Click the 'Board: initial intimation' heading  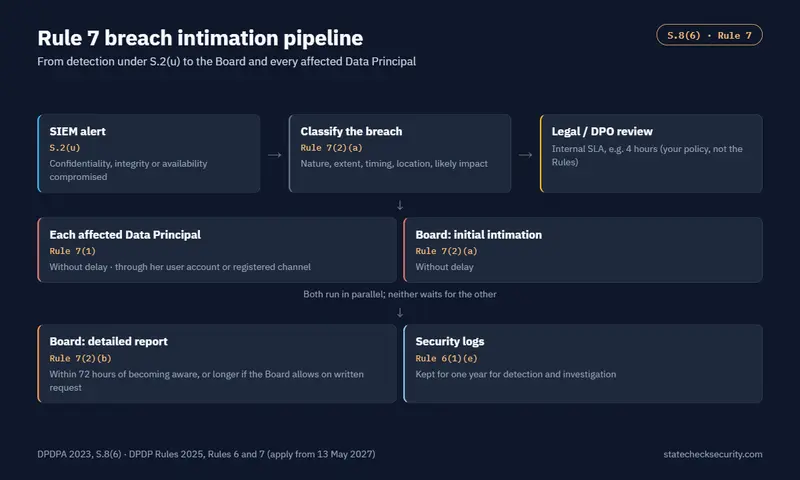tap(479, 235)
